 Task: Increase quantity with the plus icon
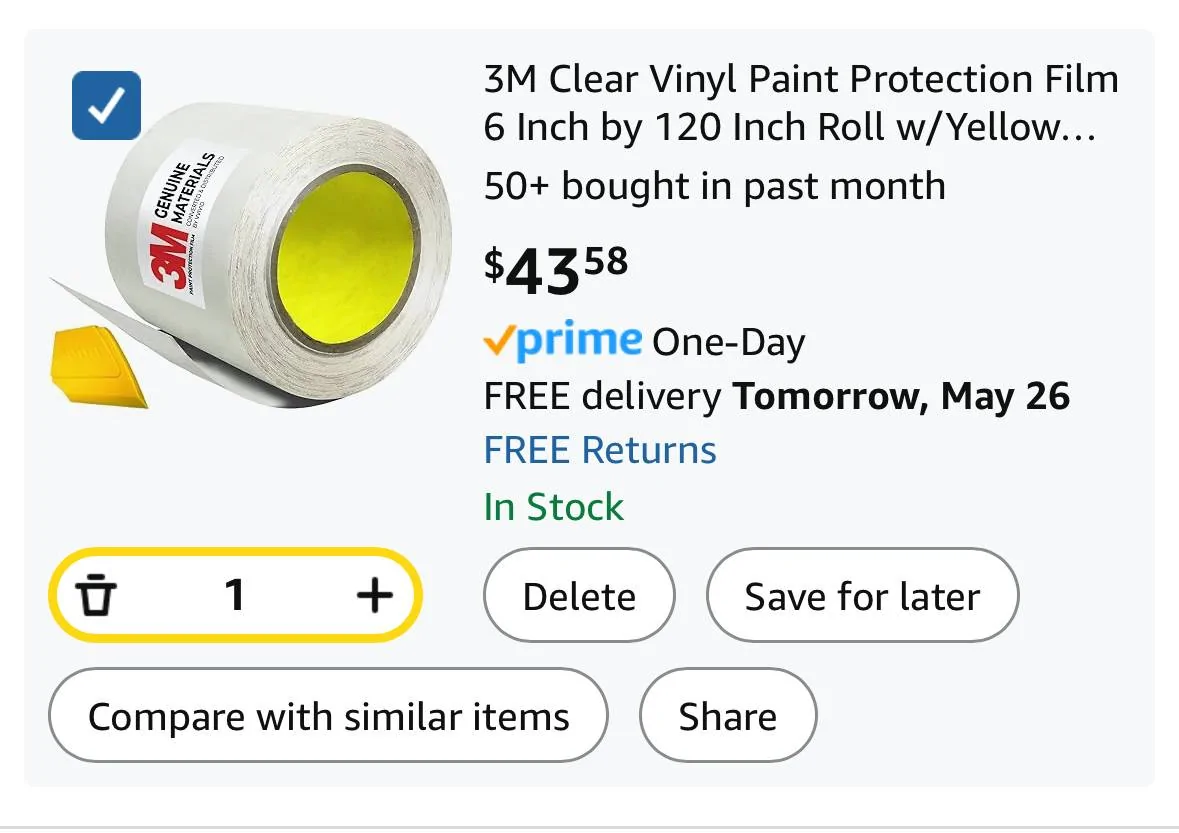coord(375,596)
